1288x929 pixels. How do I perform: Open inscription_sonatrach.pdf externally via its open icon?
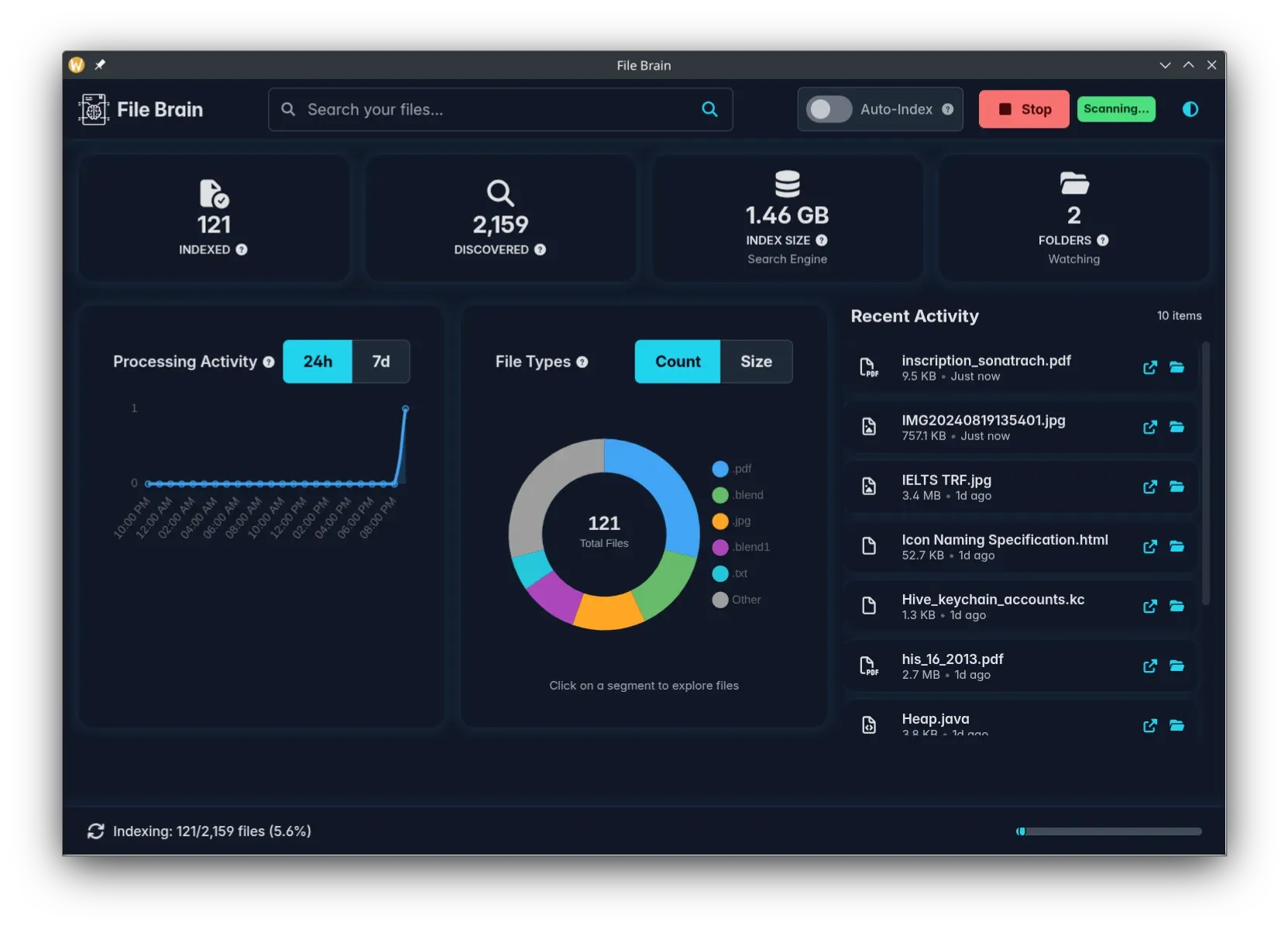(x=1149, y=367)
